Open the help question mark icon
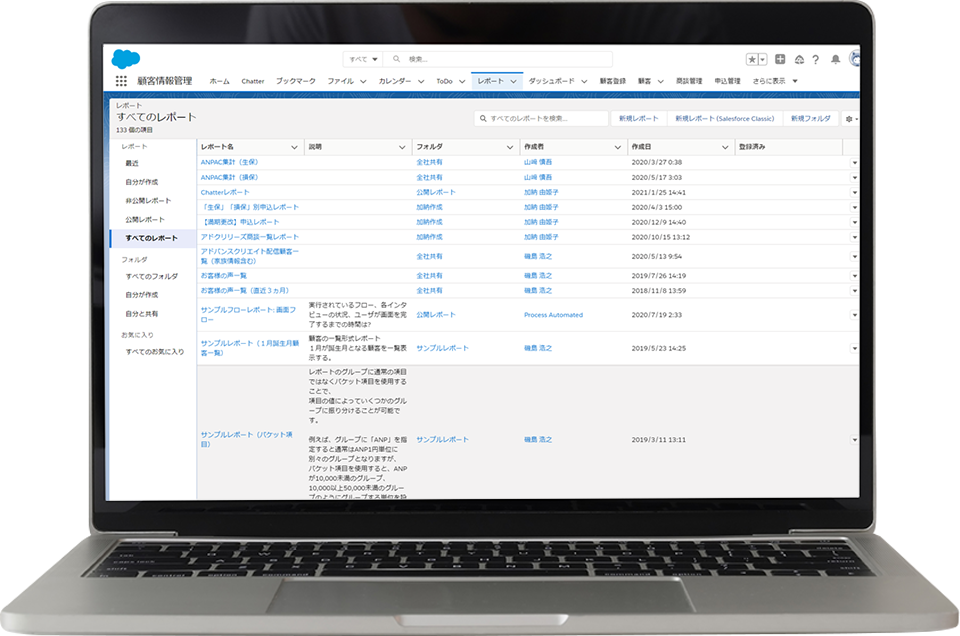The width and height of the screenshot is (960, 636). (x=816, y=60)
